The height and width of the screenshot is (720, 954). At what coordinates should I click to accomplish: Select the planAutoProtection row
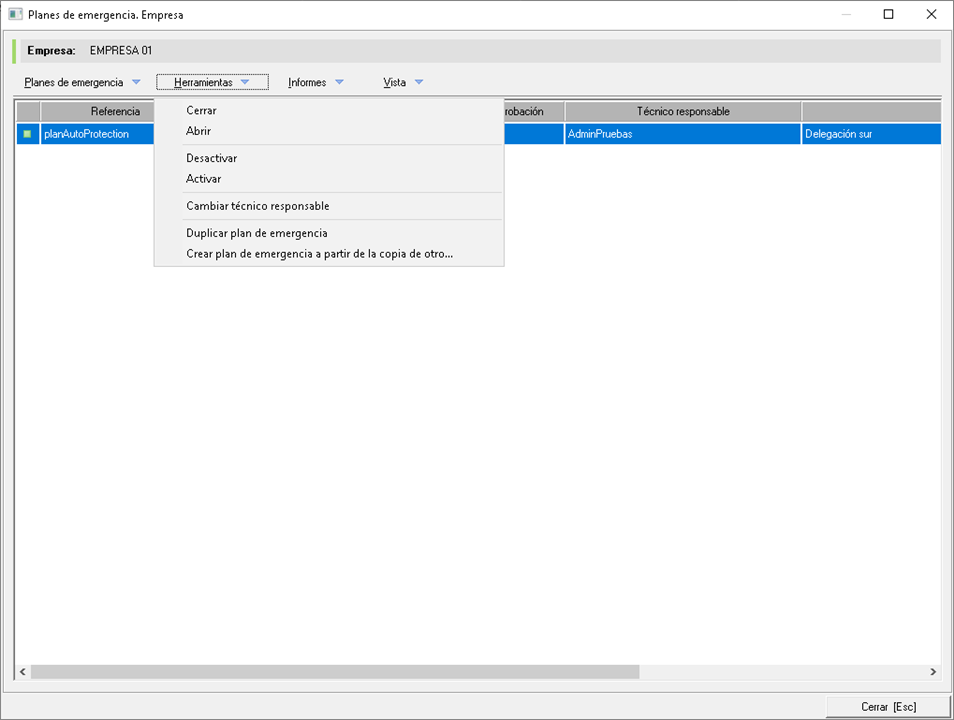[x=87, y=134]
